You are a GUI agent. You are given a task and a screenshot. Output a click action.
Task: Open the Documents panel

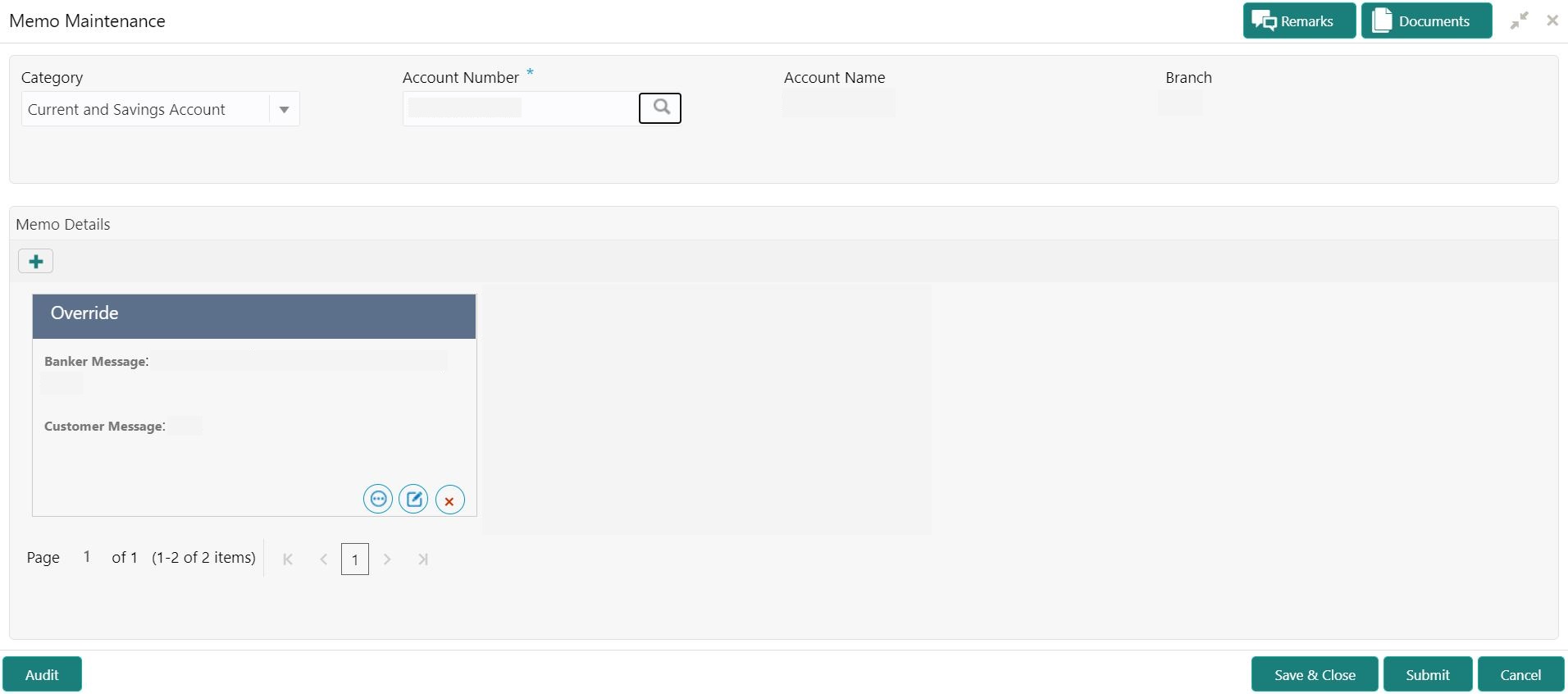(1426, 21)
